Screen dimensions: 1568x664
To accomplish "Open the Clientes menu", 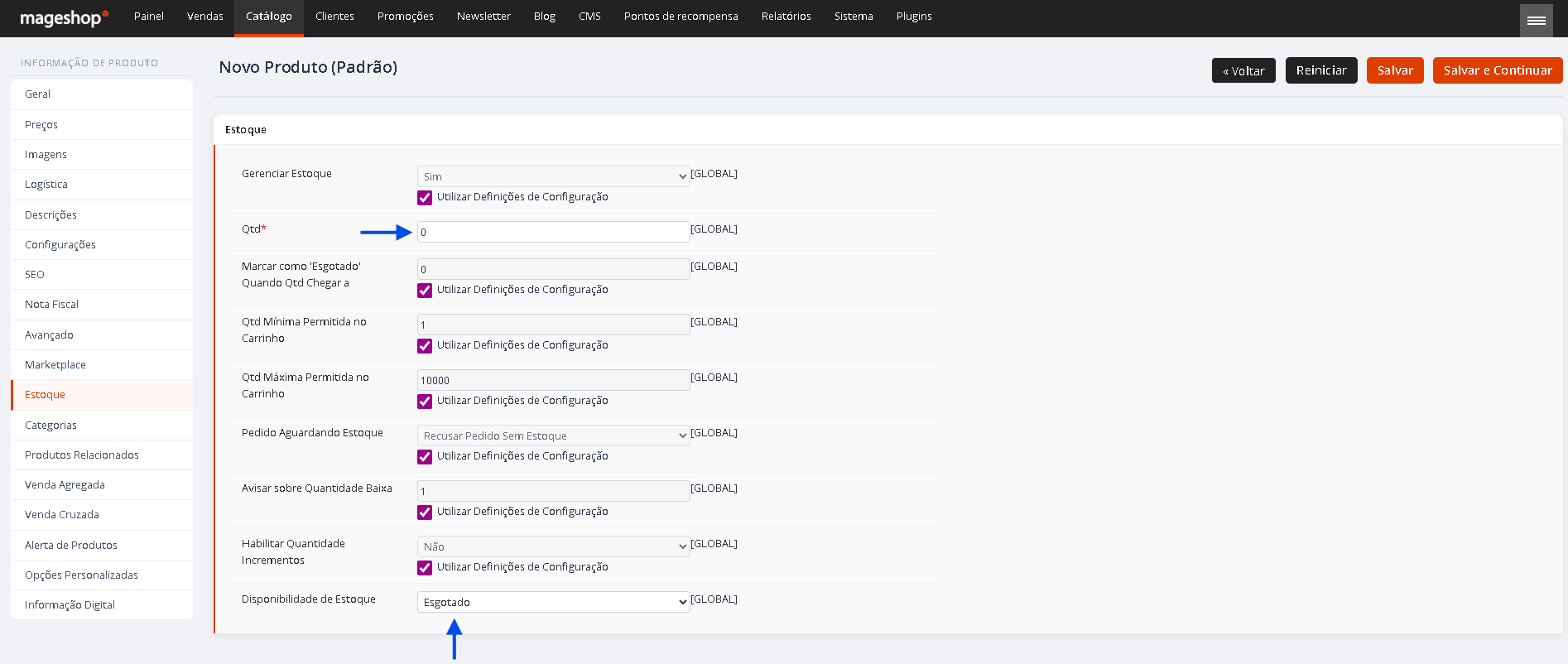I will 334,17.
